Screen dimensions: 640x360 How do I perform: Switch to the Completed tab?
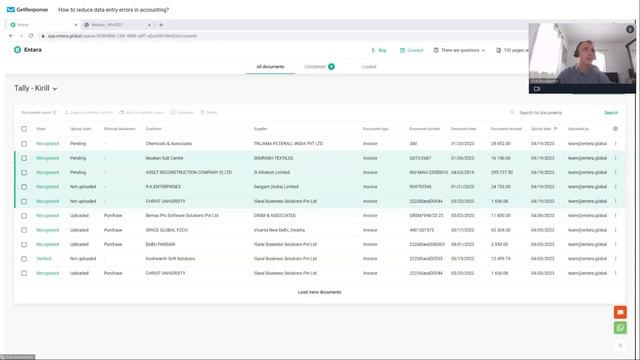pos(319,67)
